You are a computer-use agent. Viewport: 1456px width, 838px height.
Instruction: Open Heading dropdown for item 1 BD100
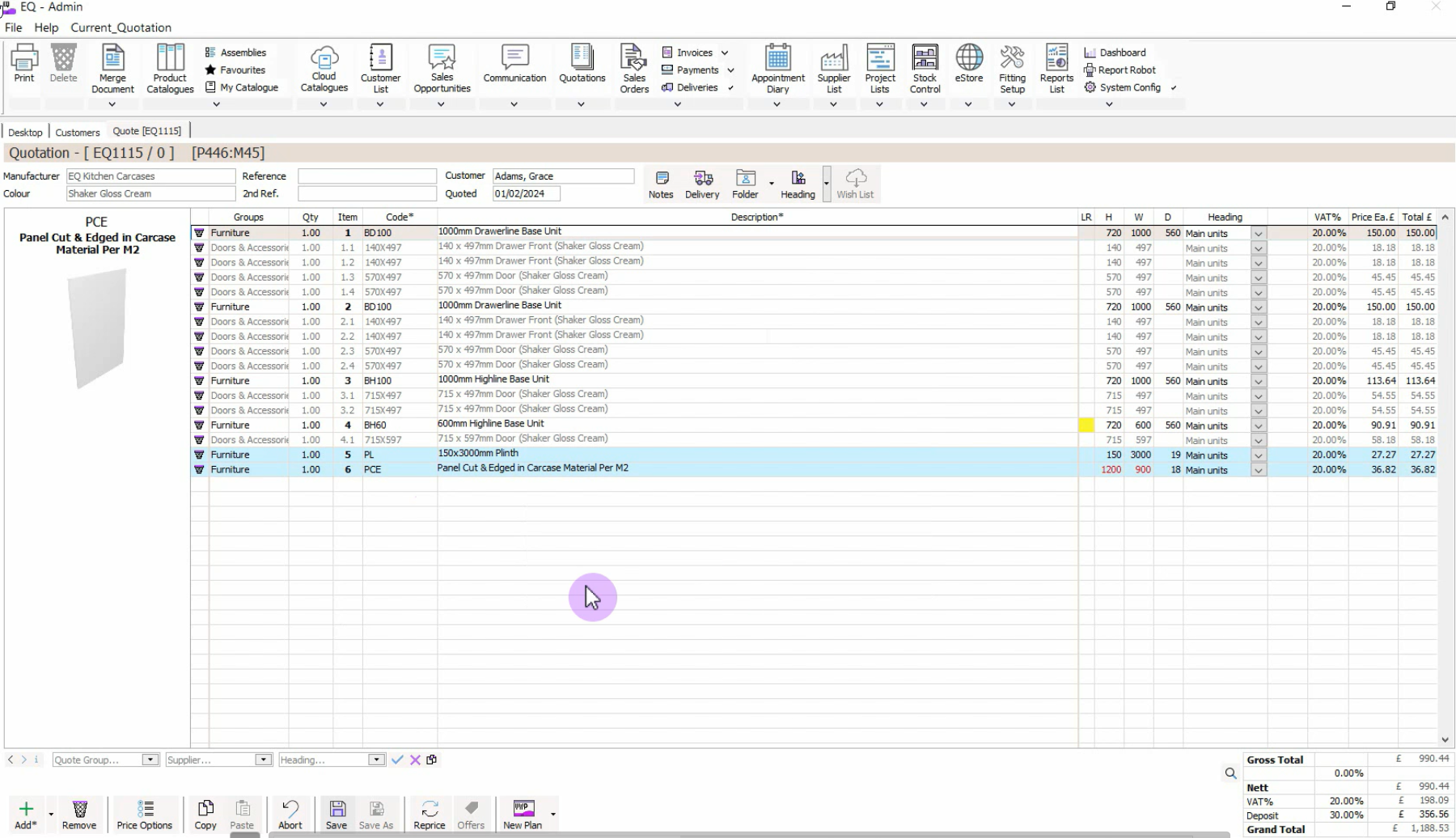(x=1258, y=233)
